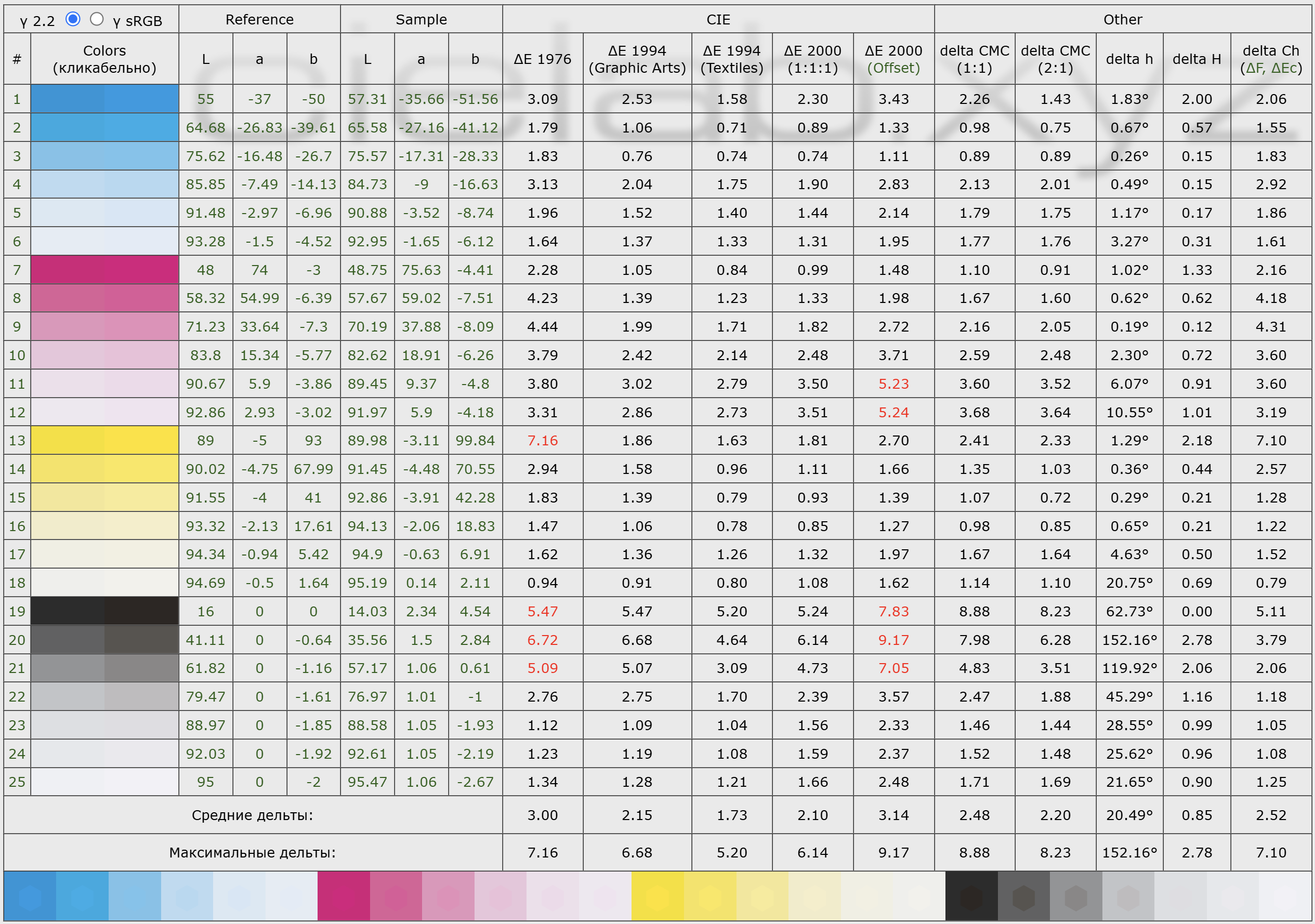Click the mid-gray tile in bottom strip

[x=1075, y=896]
